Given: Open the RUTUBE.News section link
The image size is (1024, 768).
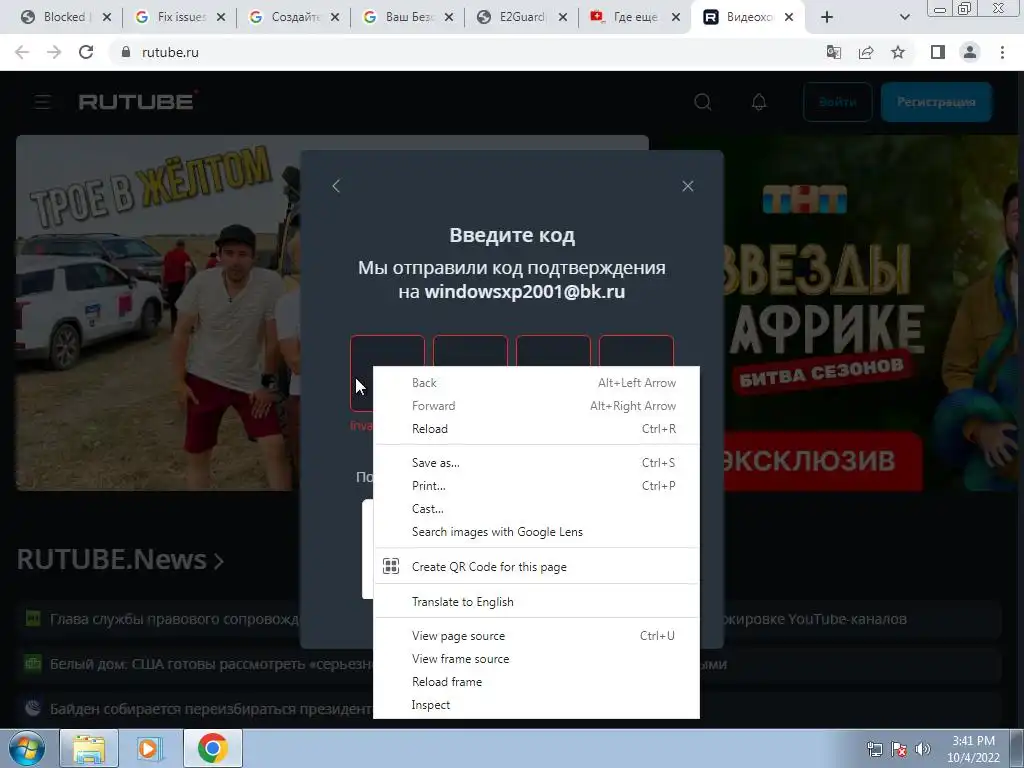Looking at the screenshot, I should pos(121,560).
